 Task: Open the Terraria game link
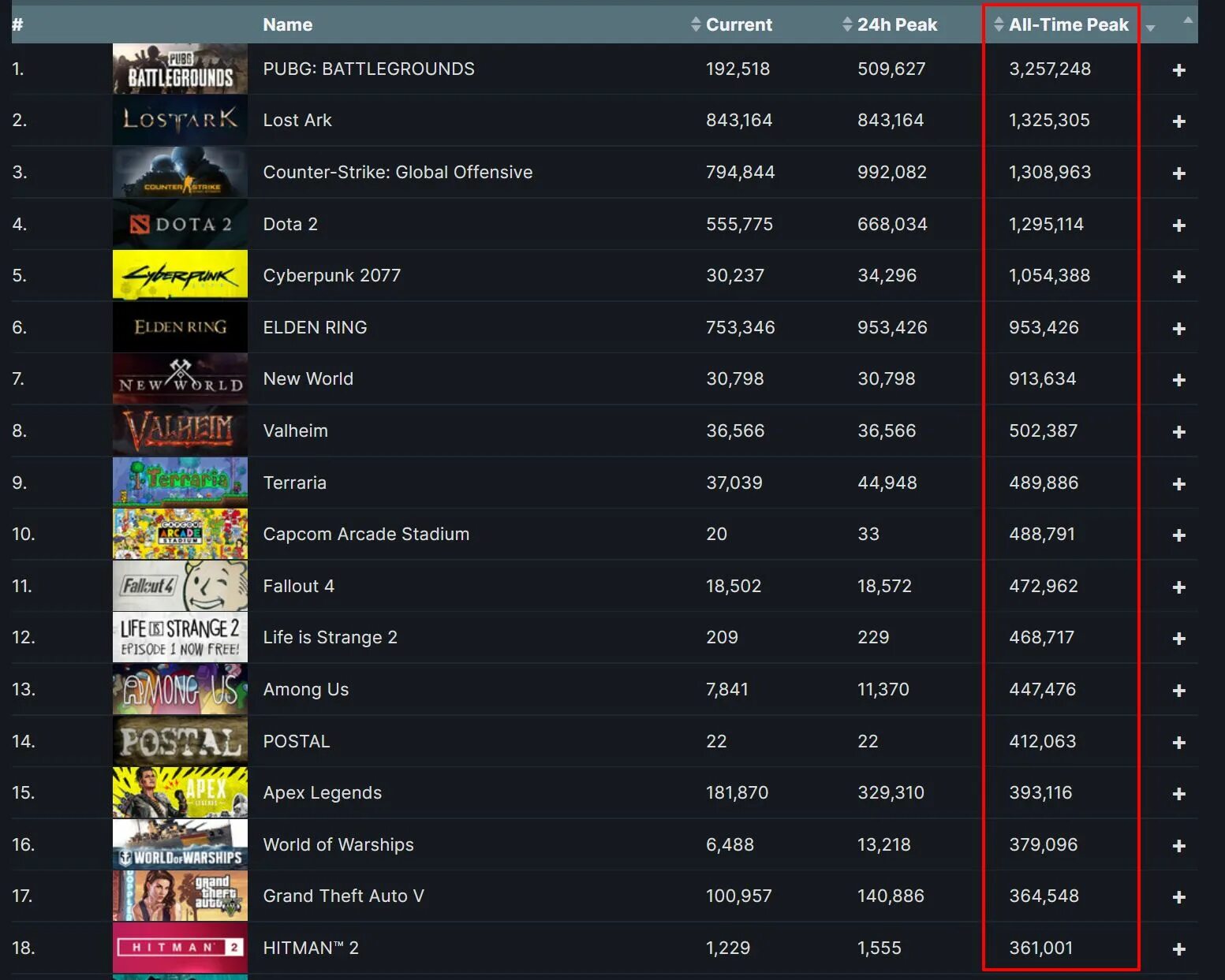click(x=294, y=483)
